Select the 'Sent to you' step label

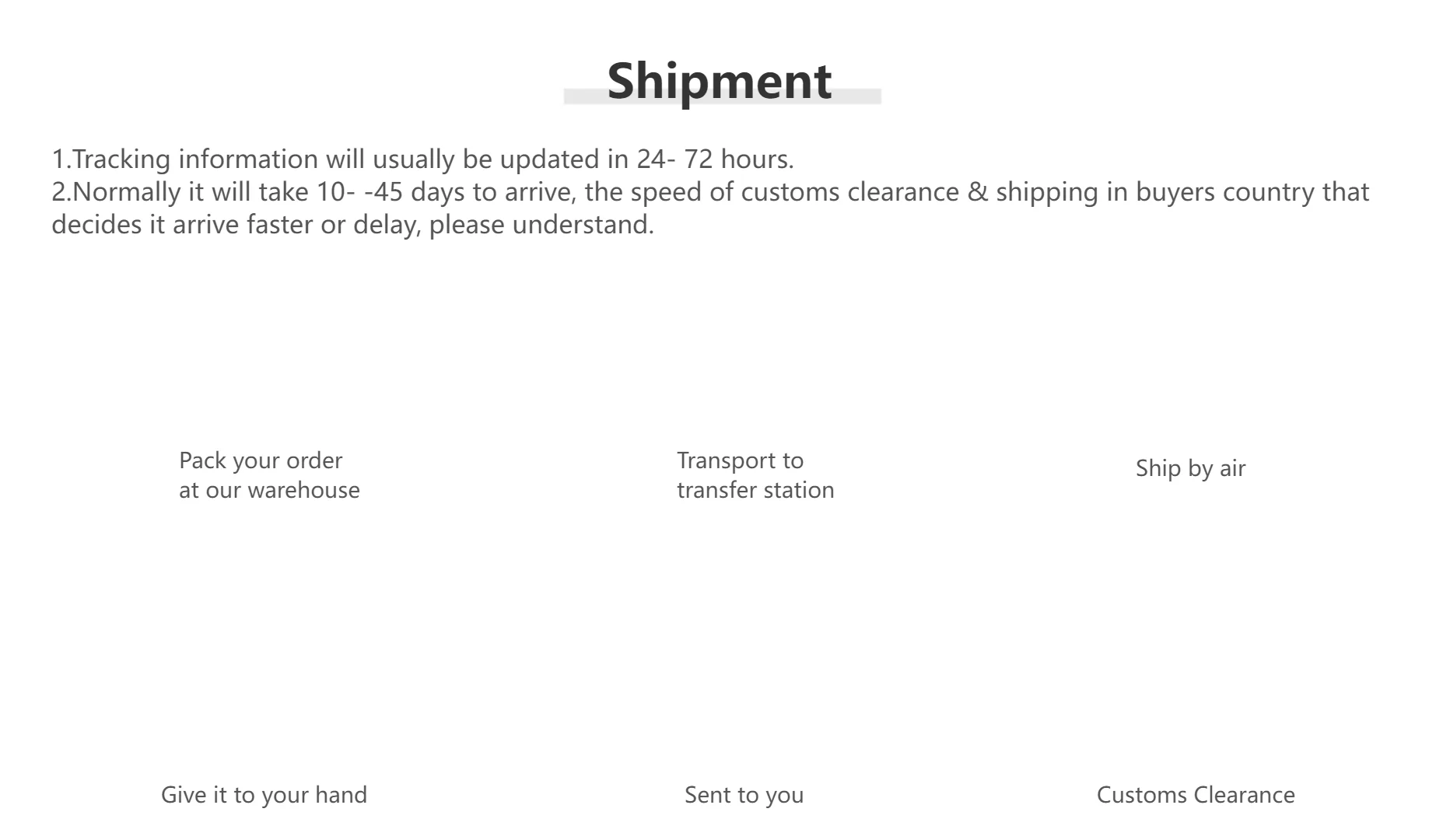[x=744, y=795]
